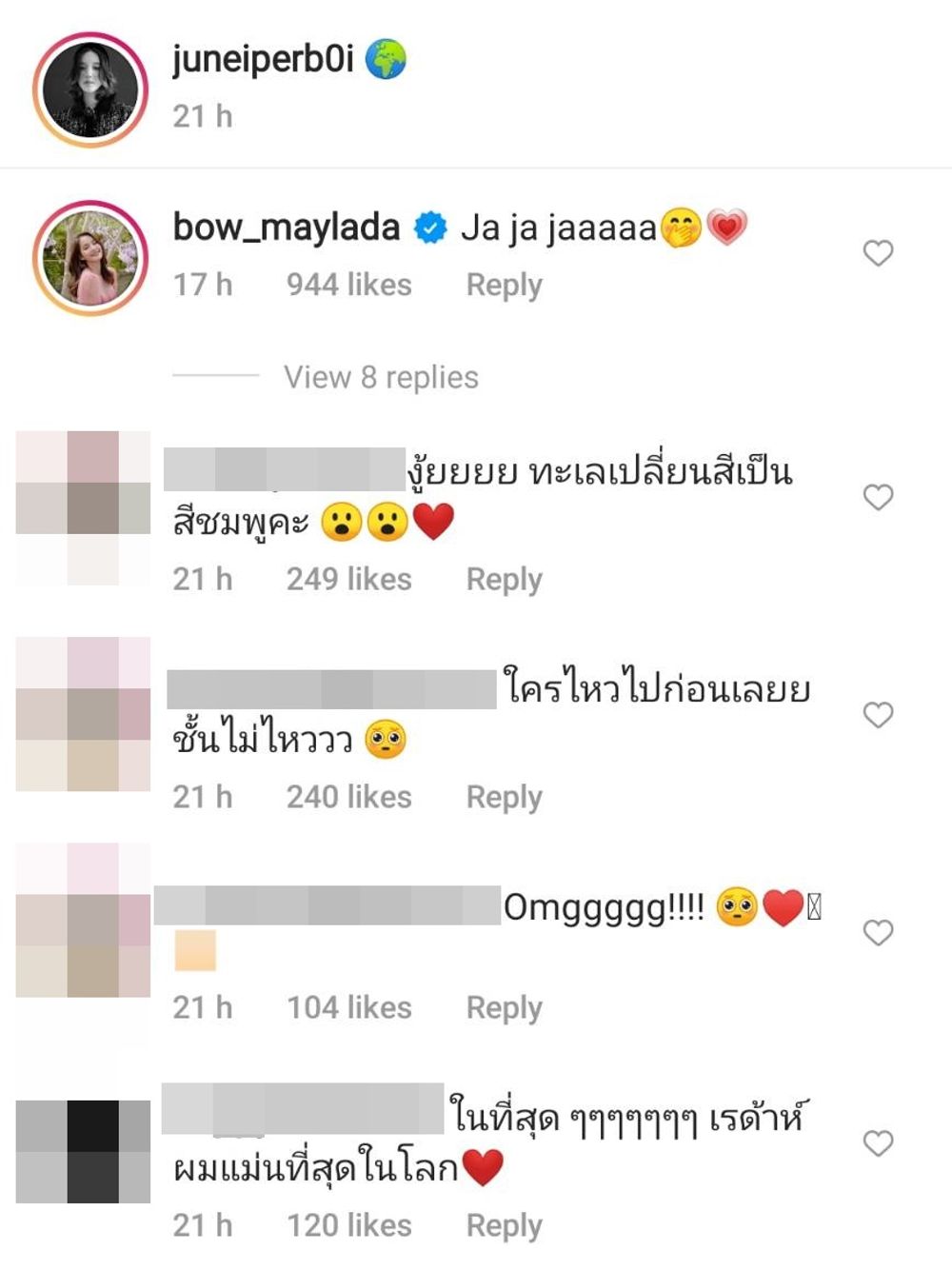The width and height of the screenshot is (952, 1270).
Task: Open bow_maylada profile picture story
Action: (x=90, y=258)
